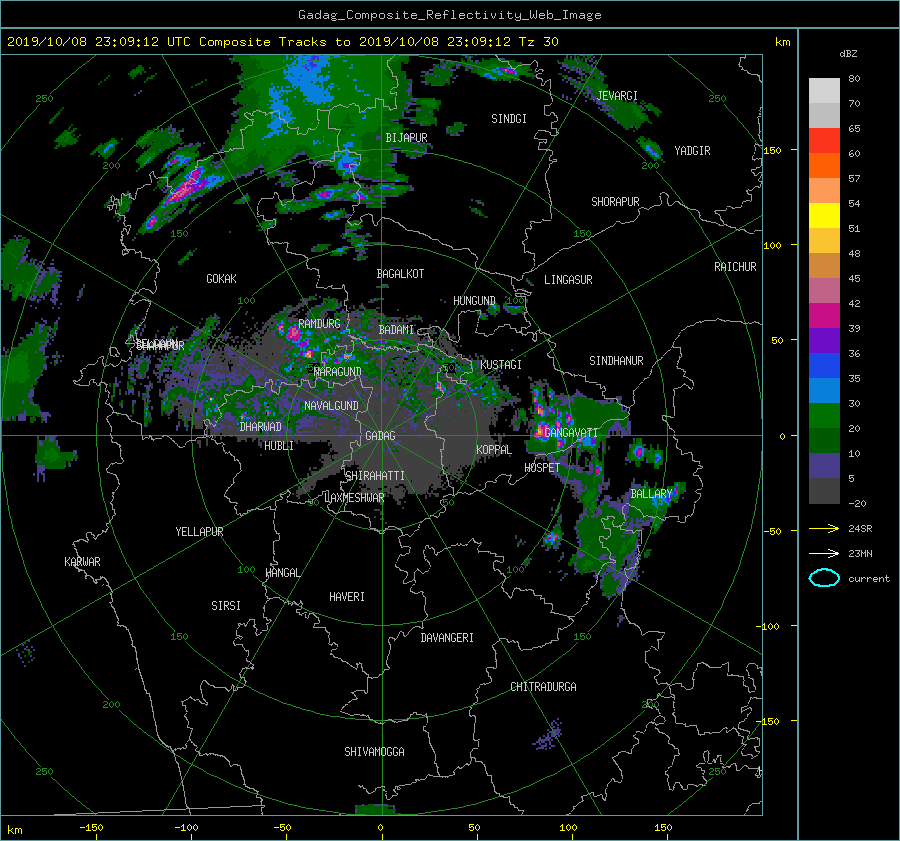Click the GOKAK city label

(x=221, y=278)
